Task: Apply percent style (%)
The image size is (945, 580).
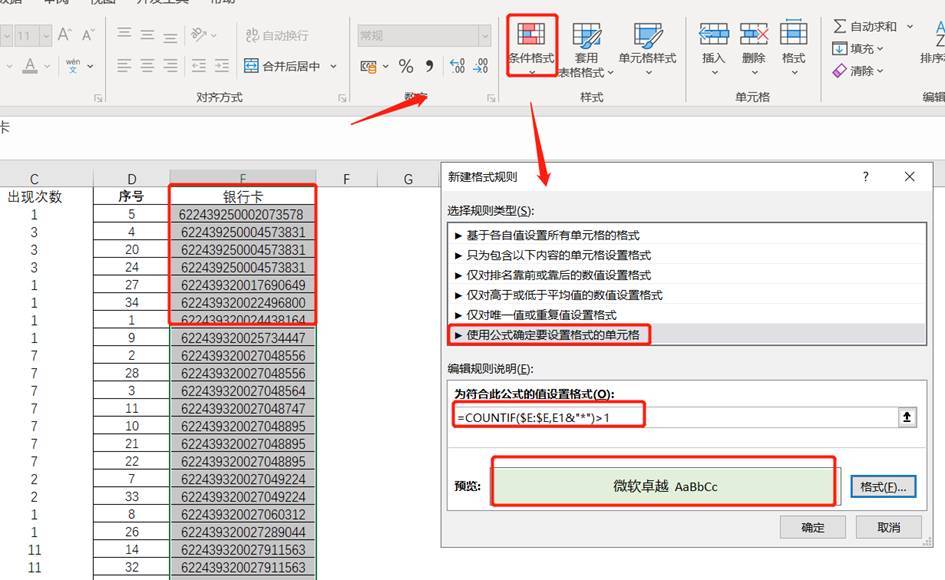Action: pos(406,66)
